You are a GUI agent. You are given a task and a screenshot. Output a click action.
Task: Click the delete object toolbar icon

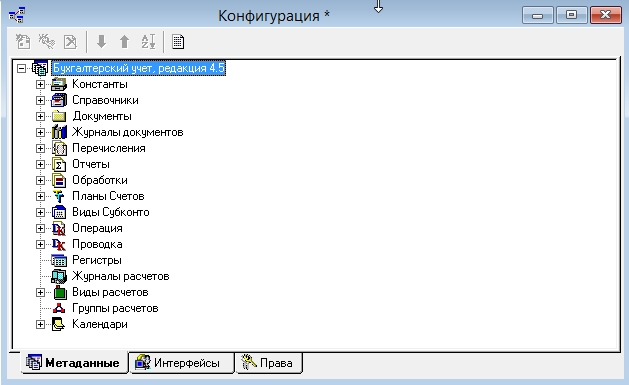coord(70,41)
